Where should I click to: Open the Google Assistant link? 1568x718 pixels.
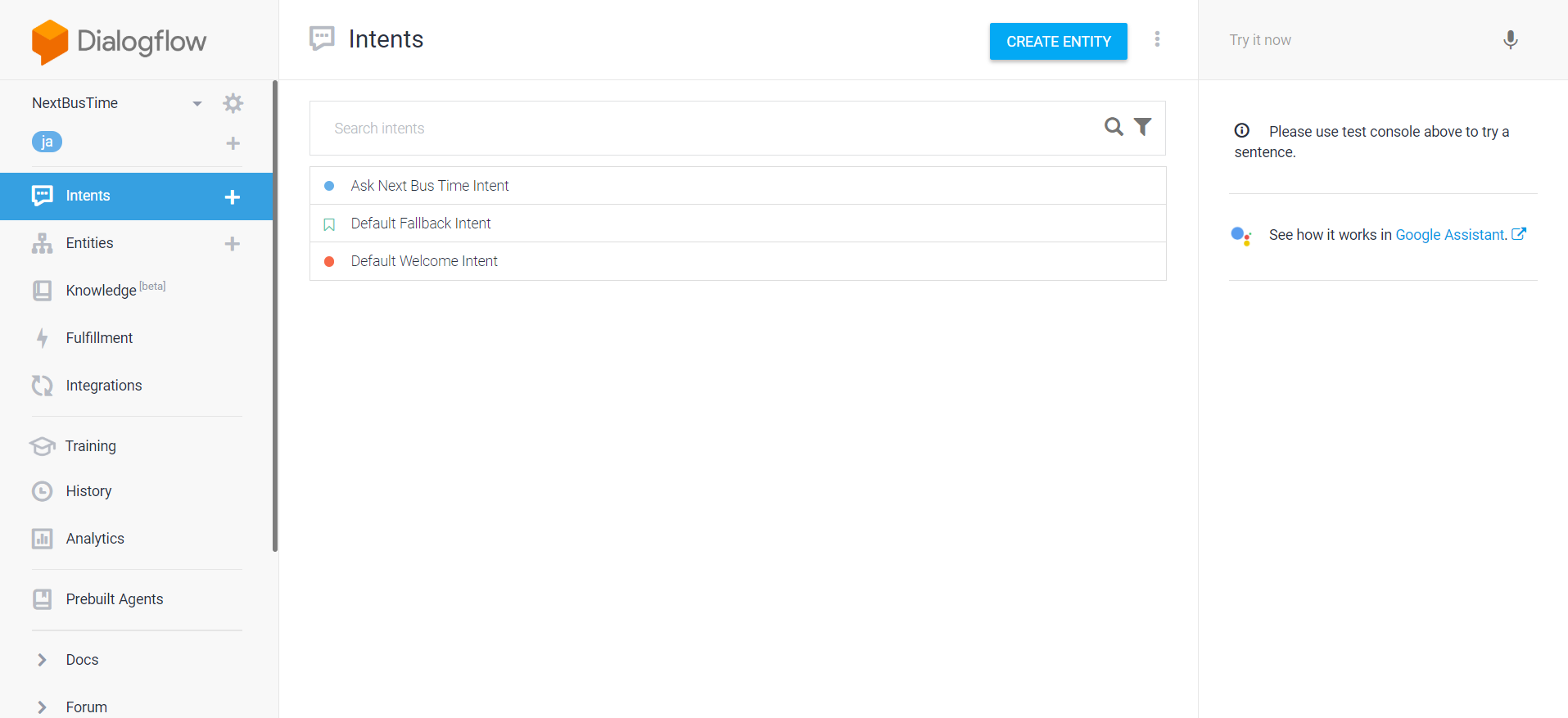(1451, 235)
